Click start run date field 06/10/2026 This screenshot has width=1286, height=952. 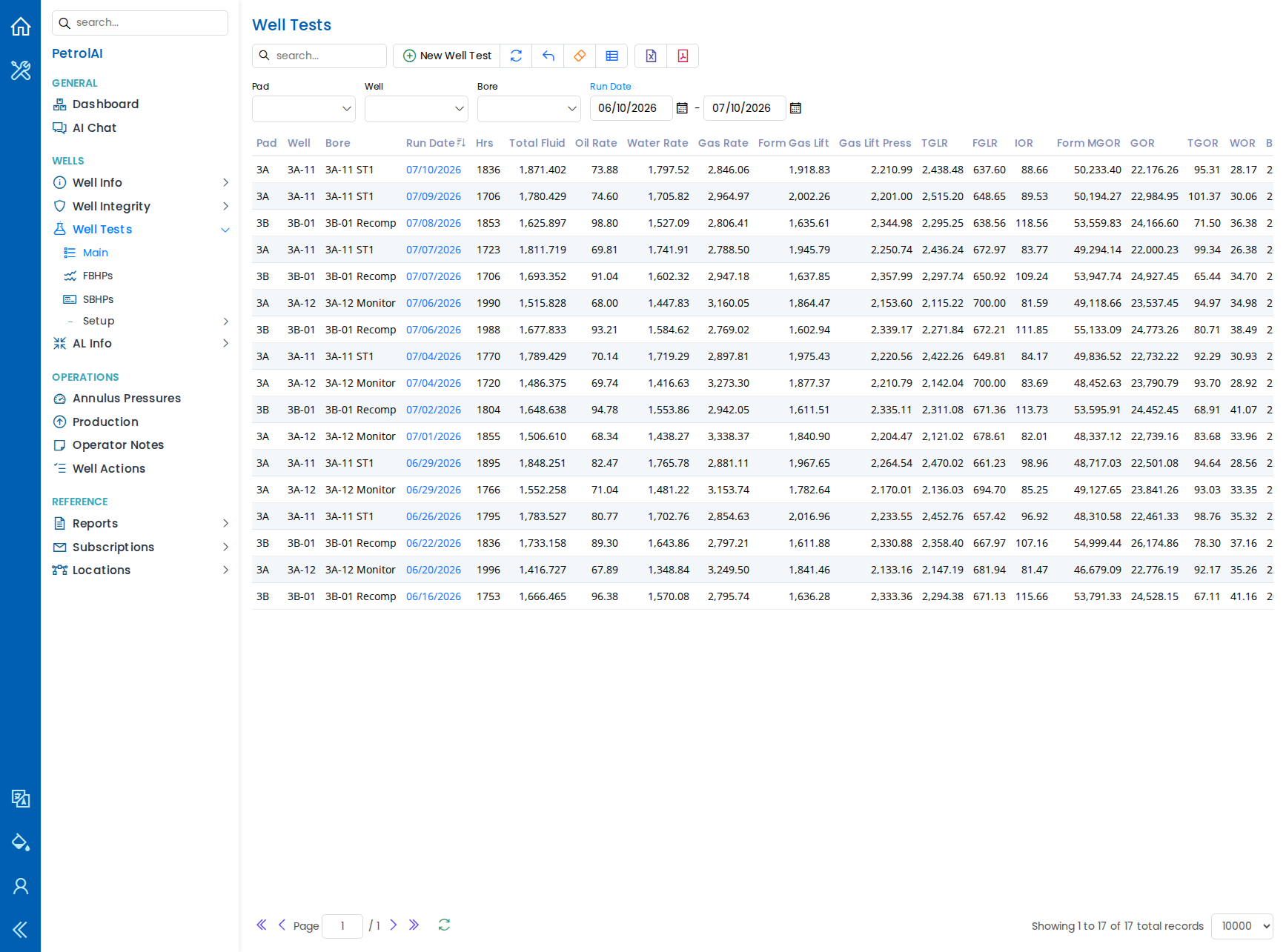coord(631,108)
